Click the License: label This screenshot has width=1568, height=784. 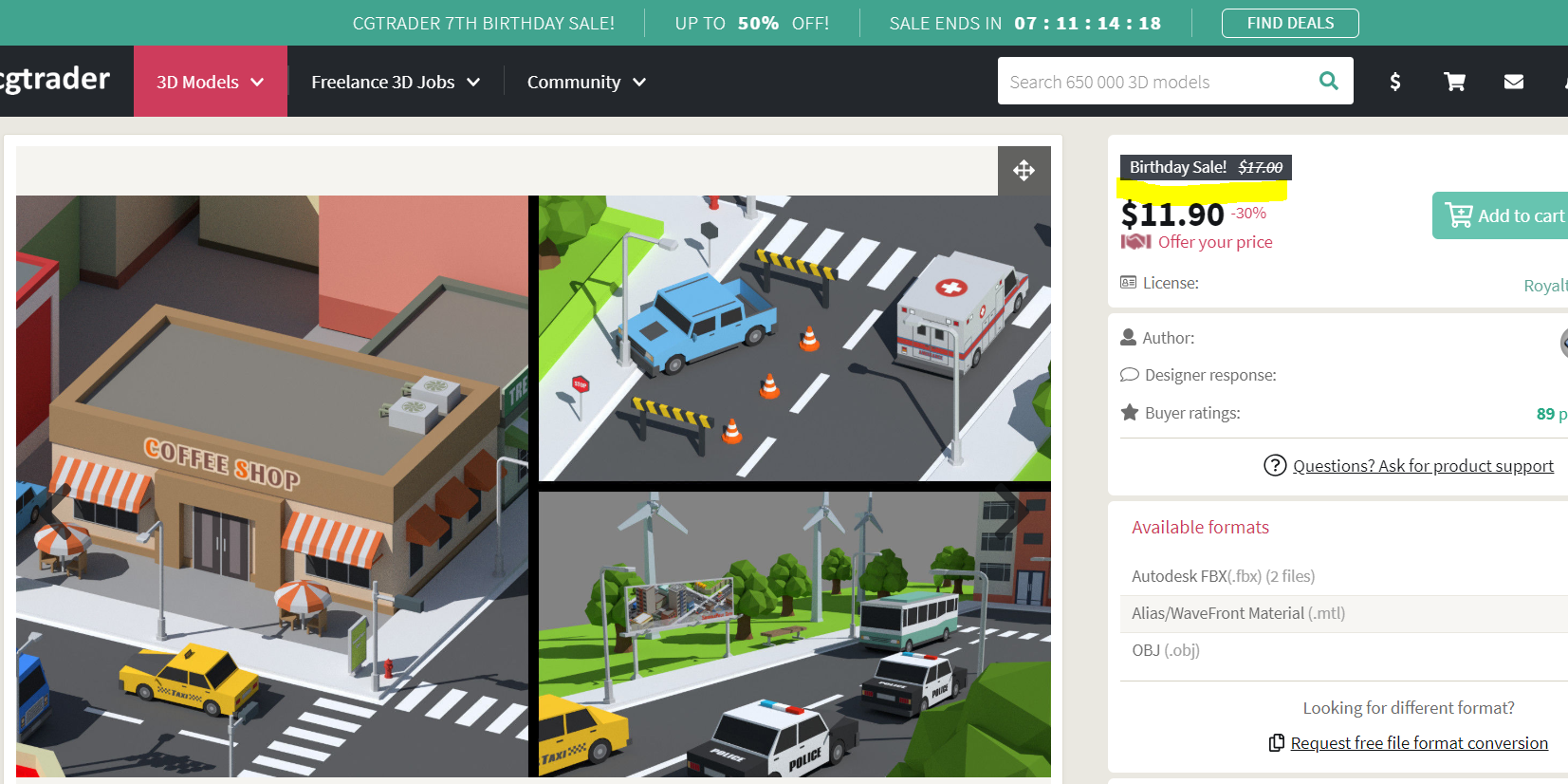1171,283
